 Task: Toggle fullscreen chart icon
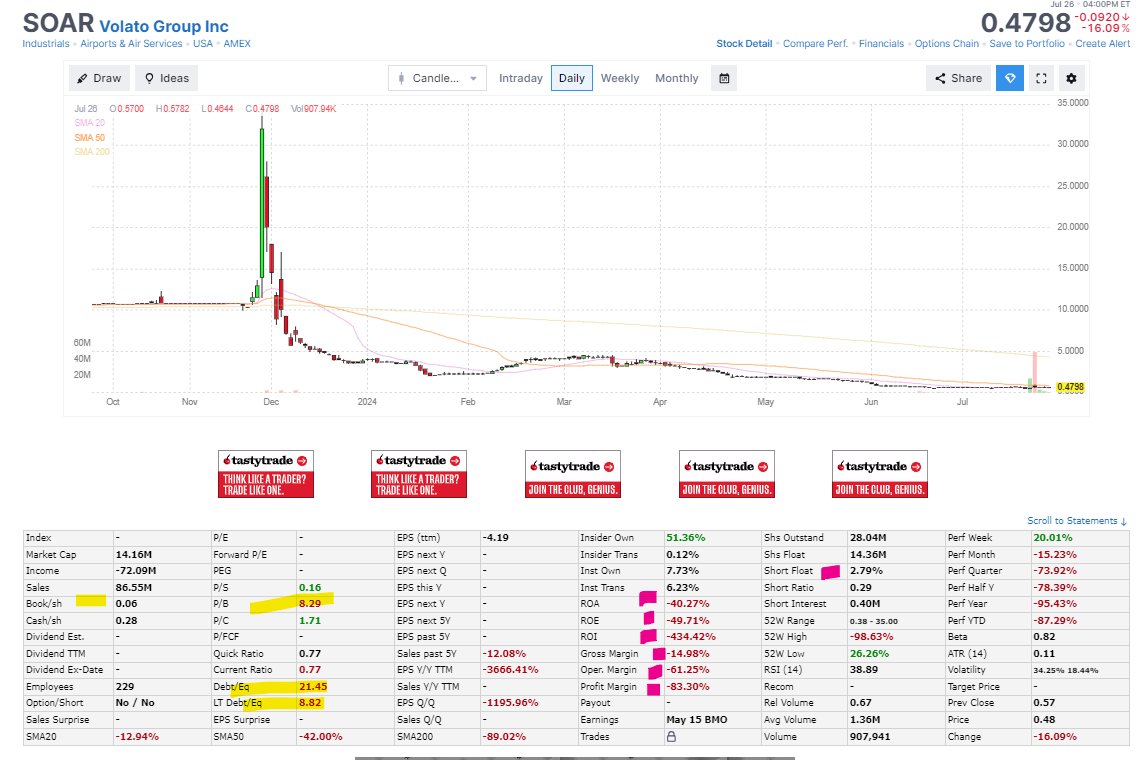pos(1041,78)
